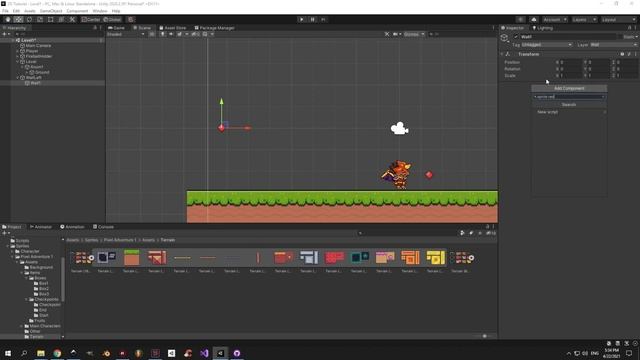Open the Background folder in Project
Image resolution: width=640 pixels, height=360 pixels.
pyautogui.click(x=38, y=267)
